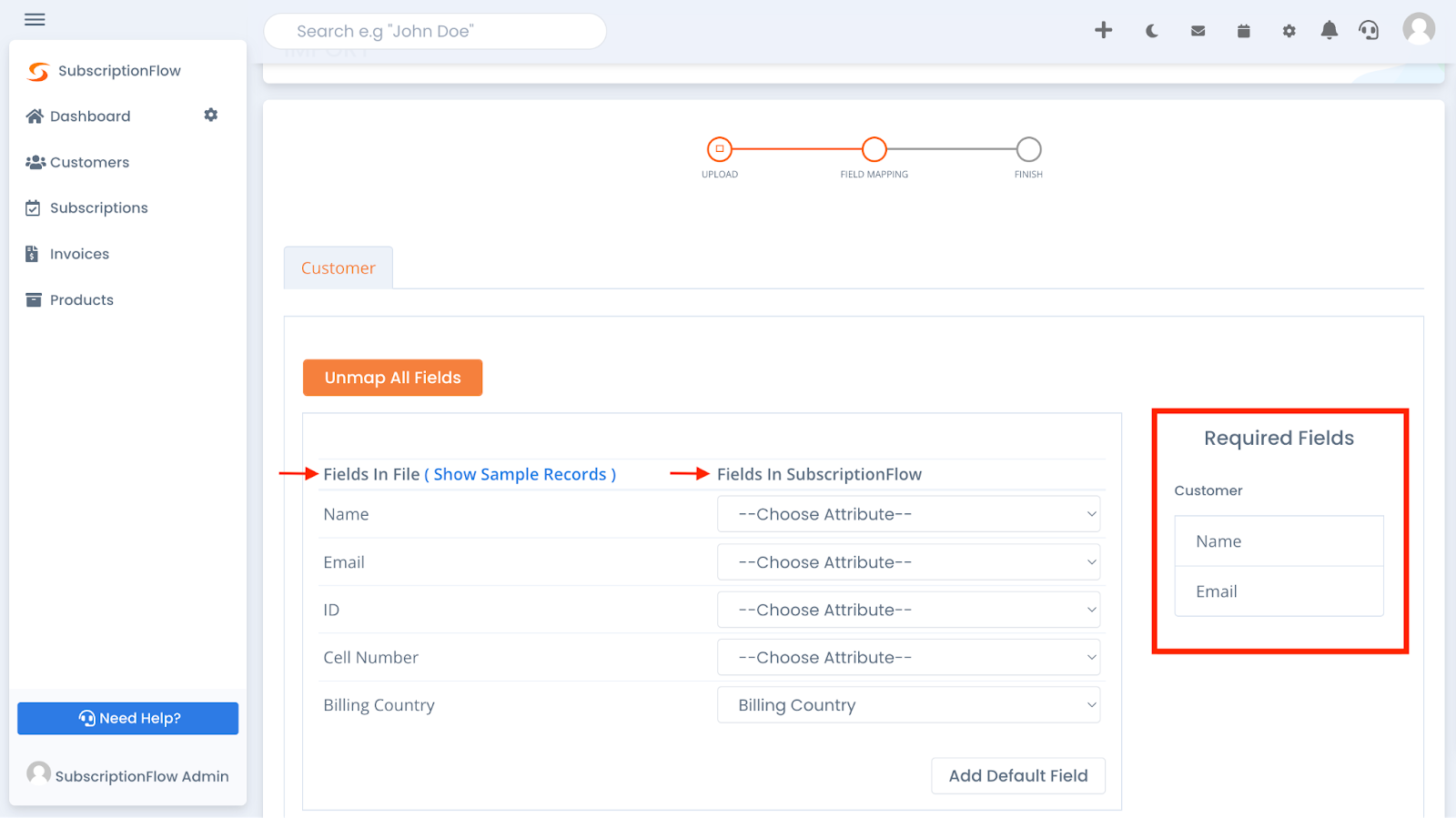Click Unmap All Fields button

pos(392,378)
